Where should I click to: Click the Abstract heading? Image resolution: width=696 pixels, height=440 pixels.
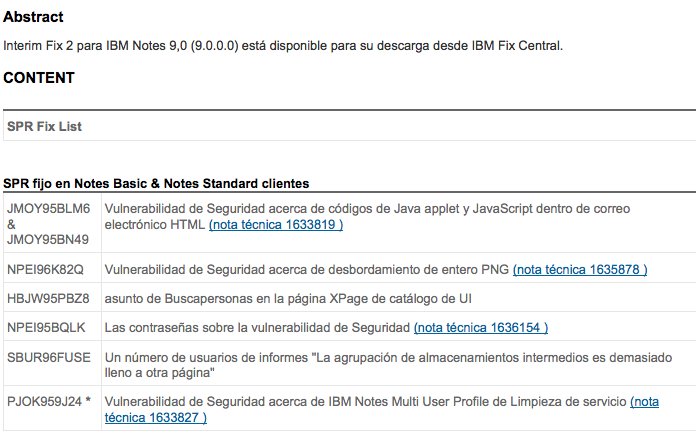click(33, 17)
